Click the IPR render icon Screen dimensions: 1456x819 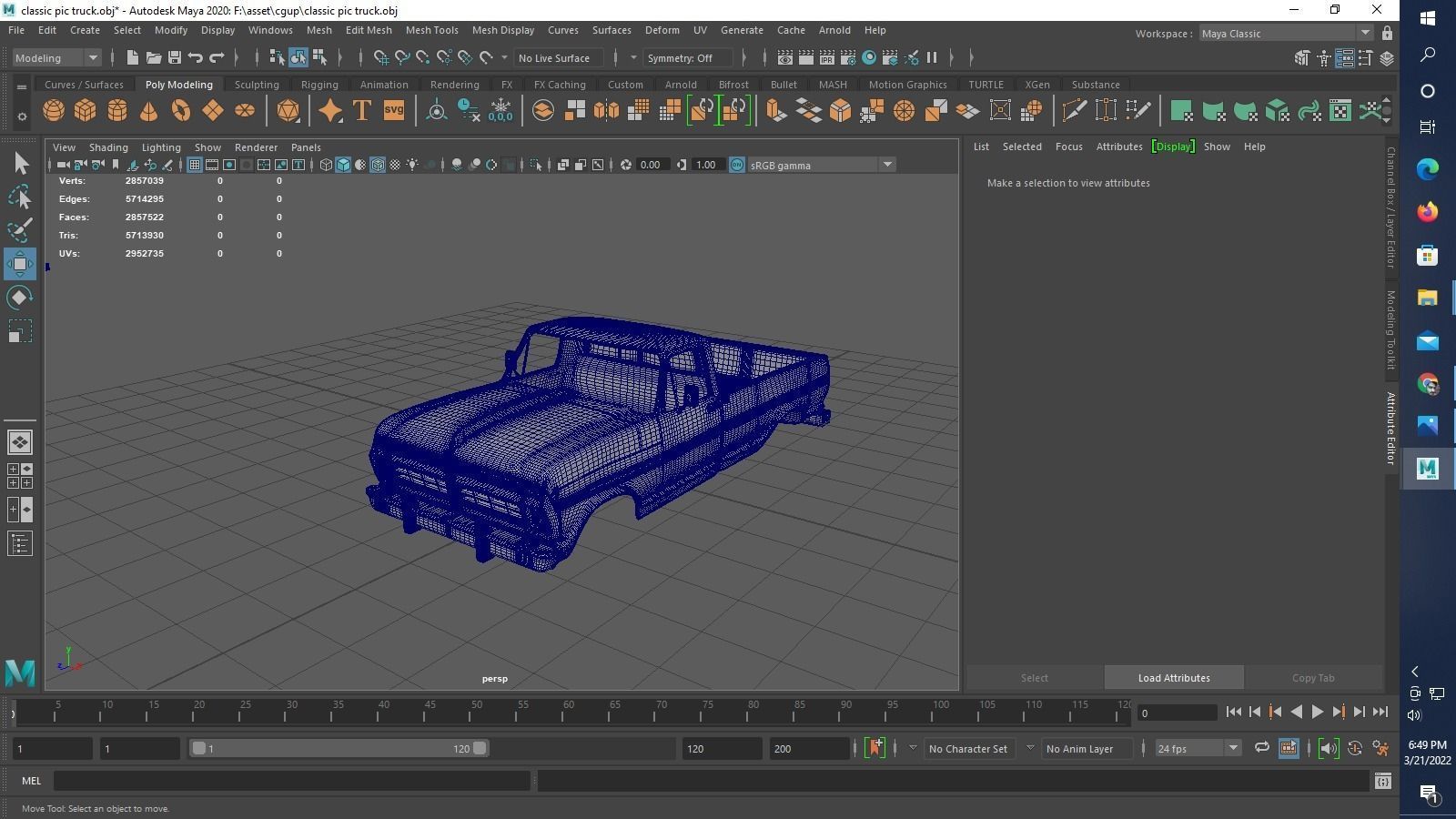[x=826, y=57]
